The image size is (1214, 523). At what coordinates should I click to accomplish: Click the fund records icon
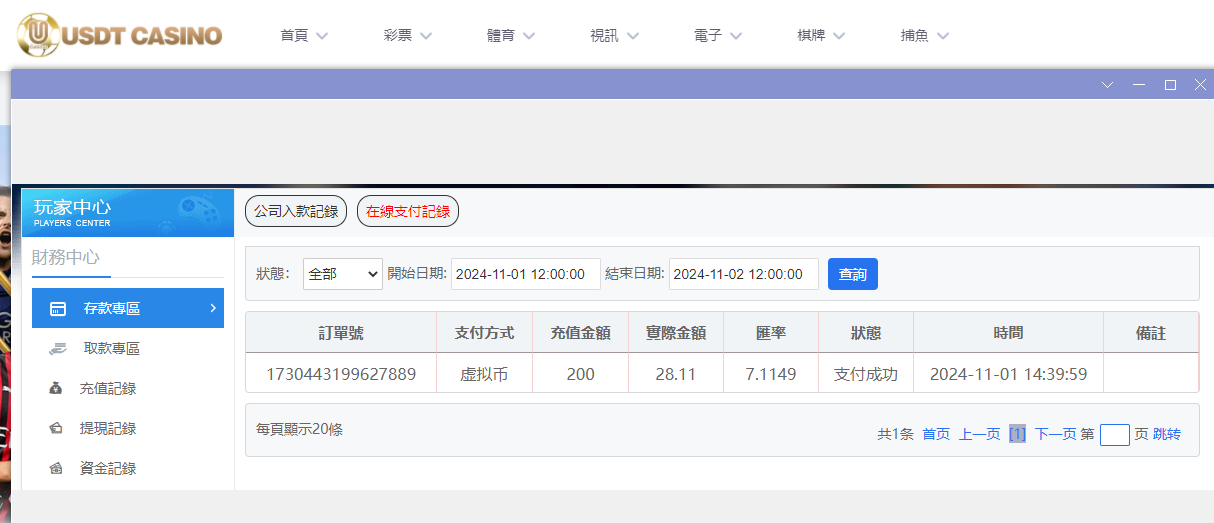(x=56, y=468)
